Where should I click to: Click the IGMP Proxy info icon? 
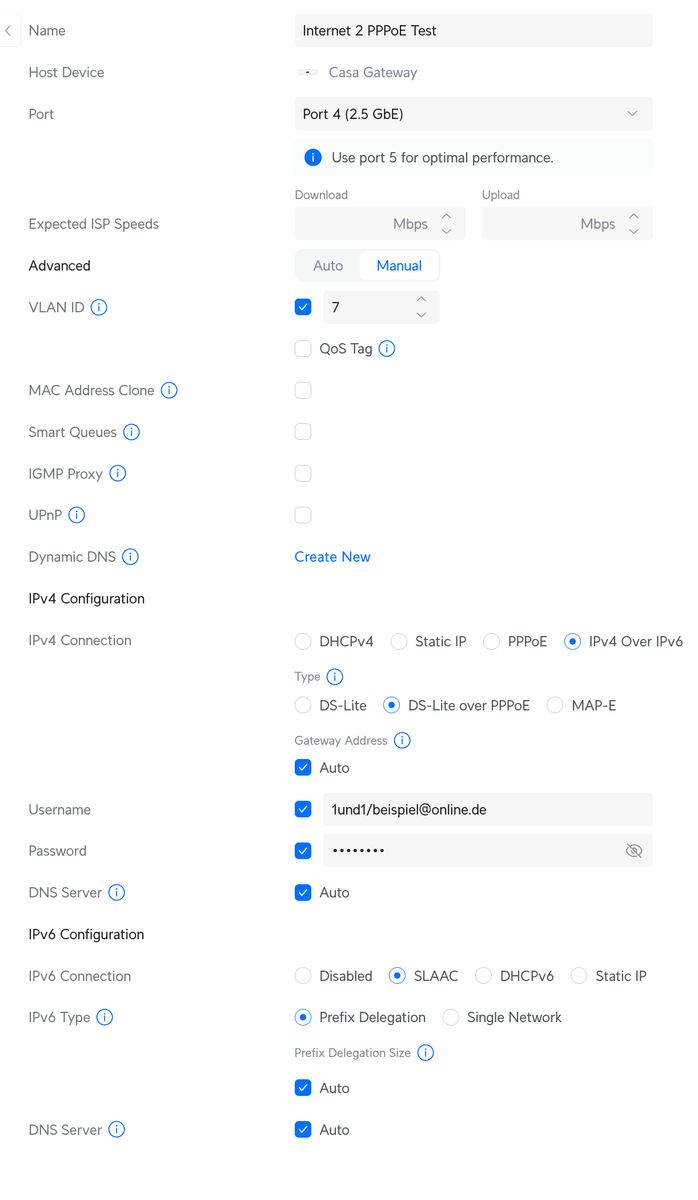pos(118,474)
